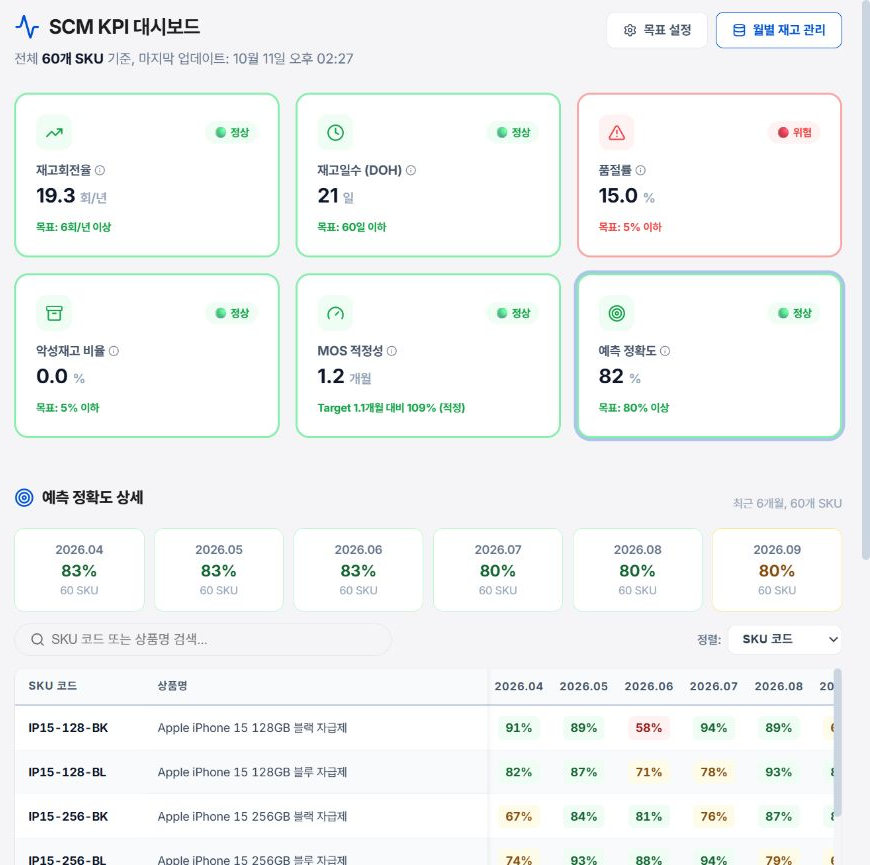The width and height of the screenshot is (870, 865).
Task: Click Apple iPhone 15 128GB 블루 자급제
Action: pyautogui.click(x=252, y=772)
